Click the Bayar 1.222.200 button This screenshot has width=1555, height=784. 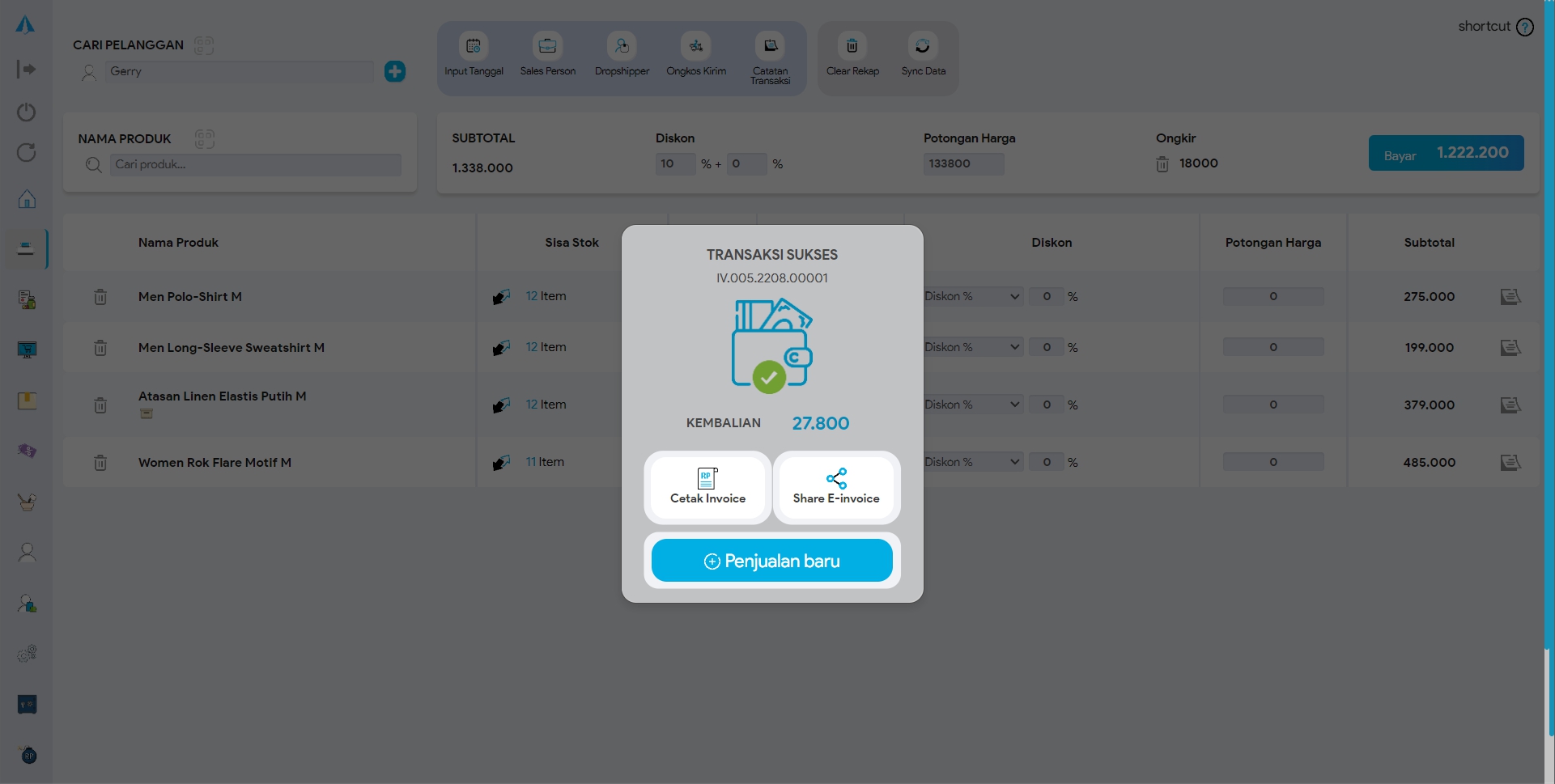pos(1446,153)
